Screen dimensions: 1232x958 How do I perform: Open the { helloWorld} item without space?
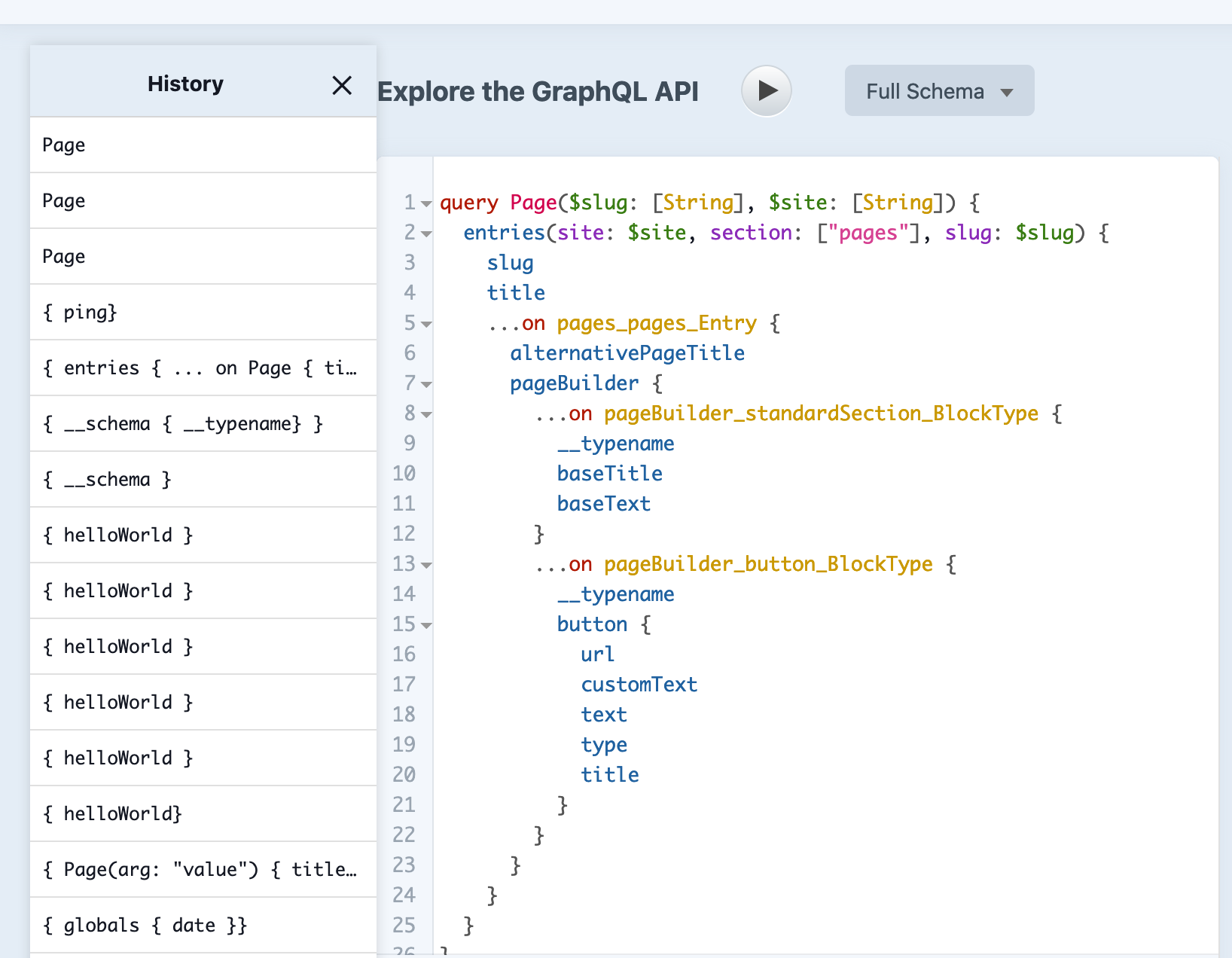203,813
